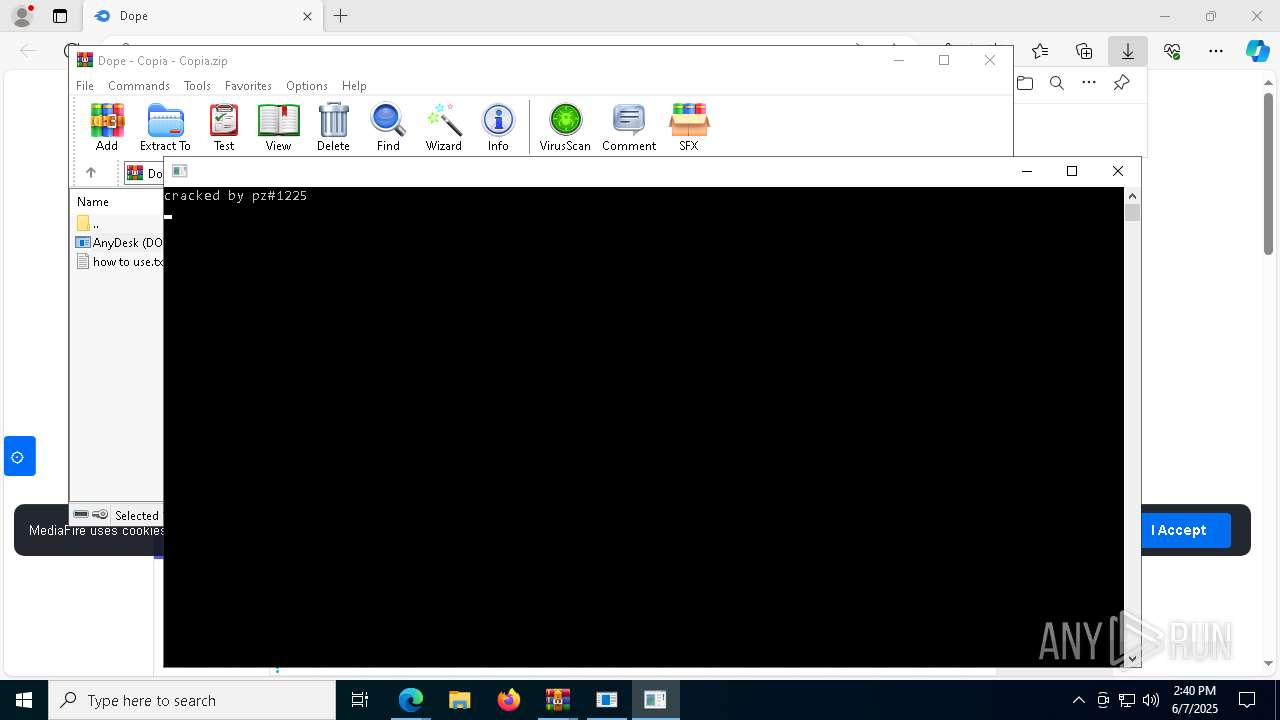
Task: Search downloads with magnifier icon
Action: tap(1057, 83)
